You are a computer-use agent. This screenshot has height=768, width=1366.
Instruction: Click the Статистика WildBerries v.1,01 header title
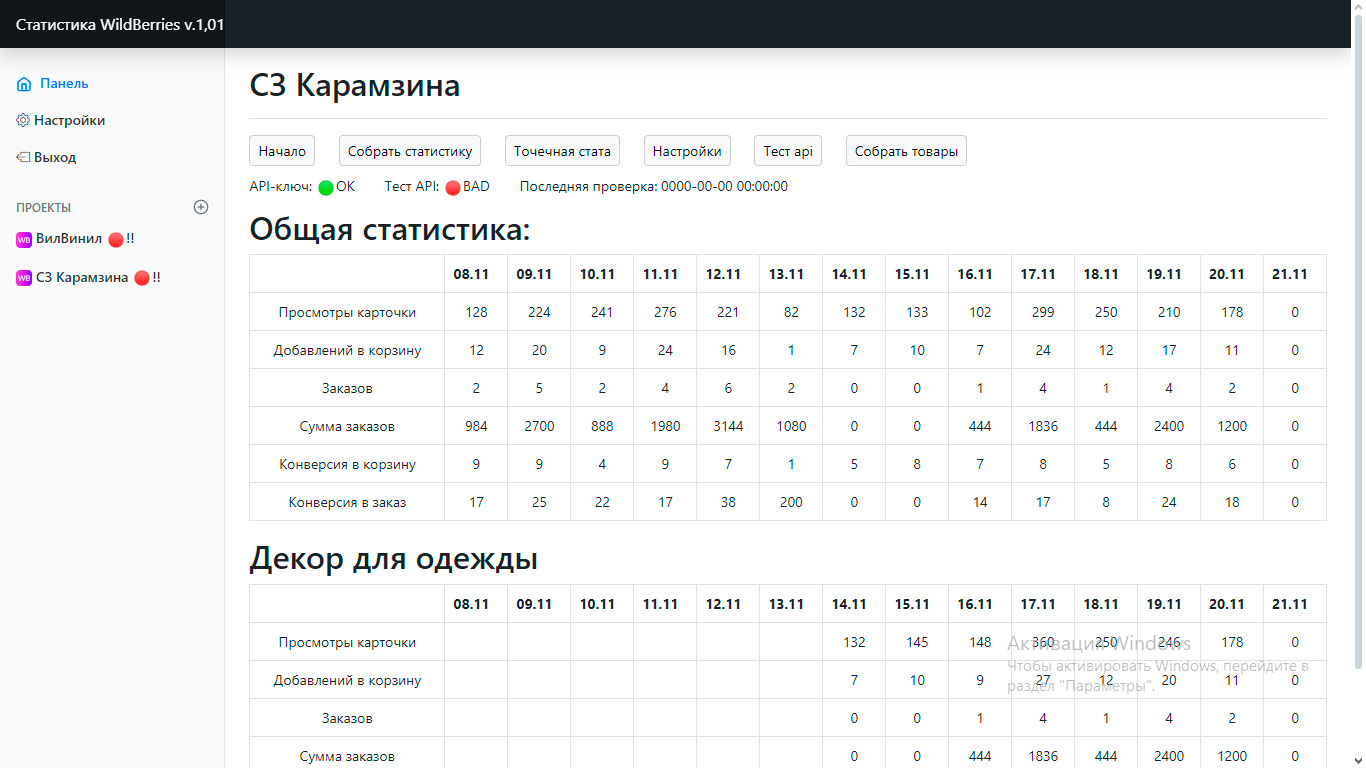click(x=120, y=24)
